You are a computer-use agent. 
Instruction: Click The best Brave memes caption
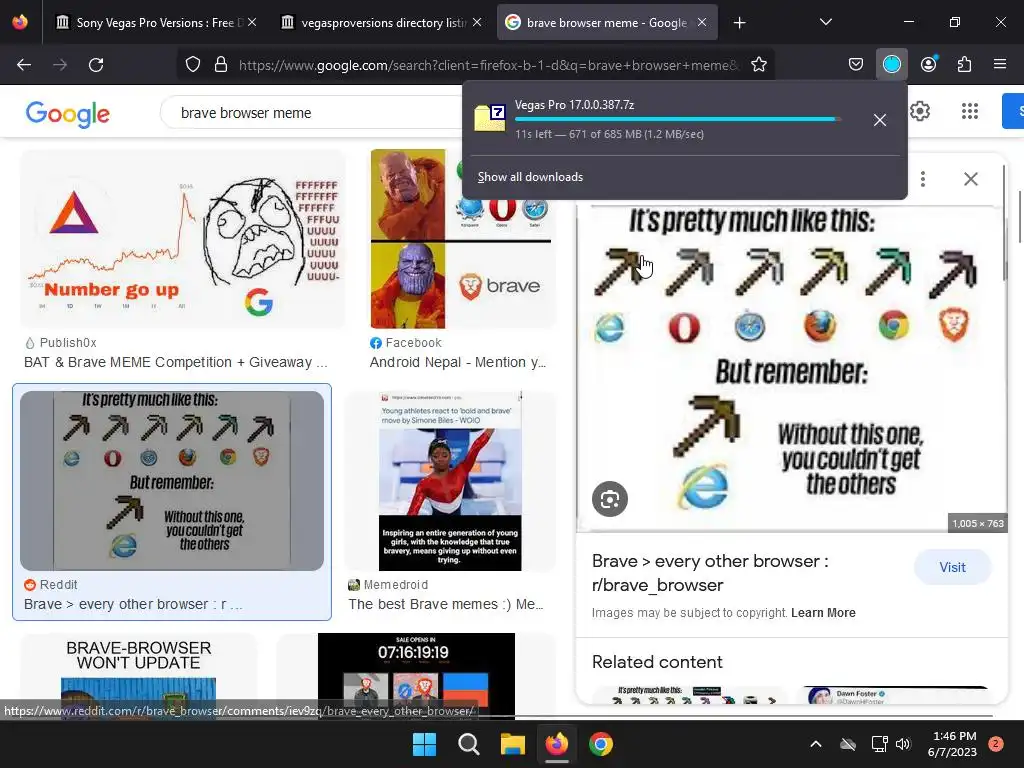coord(445,605)
